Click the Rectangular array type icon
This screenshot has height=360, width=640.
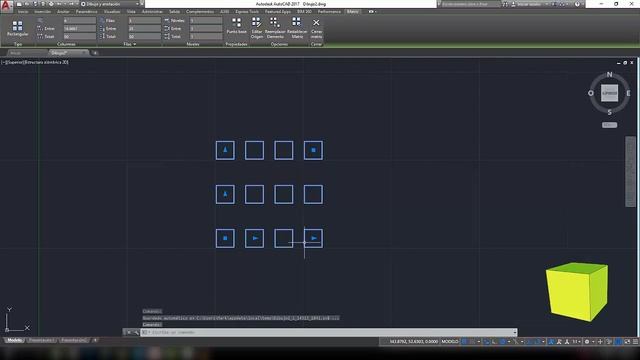(x=17, y=26)
